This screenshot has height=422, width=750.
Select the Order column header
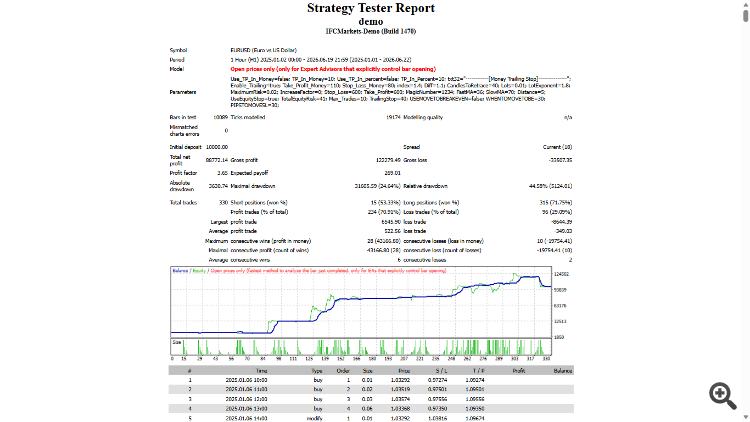click(x=343, y=371)
